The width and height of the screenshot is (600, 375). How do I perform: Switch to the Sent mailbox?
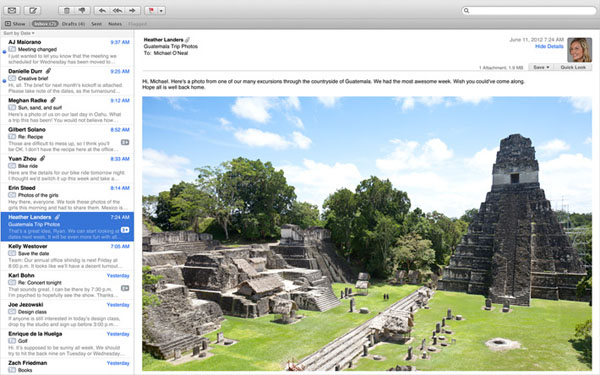(96, 24)
